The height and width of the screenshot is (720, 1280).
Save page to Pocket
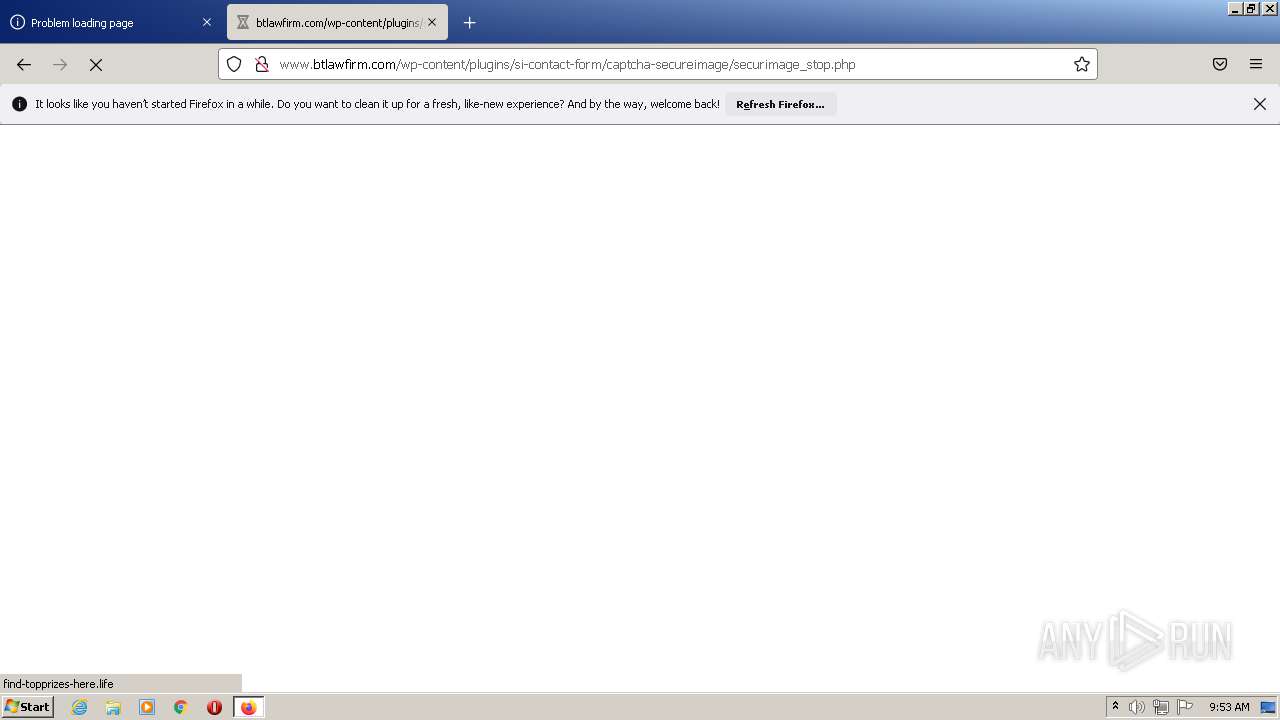(x=1220, y=64)
